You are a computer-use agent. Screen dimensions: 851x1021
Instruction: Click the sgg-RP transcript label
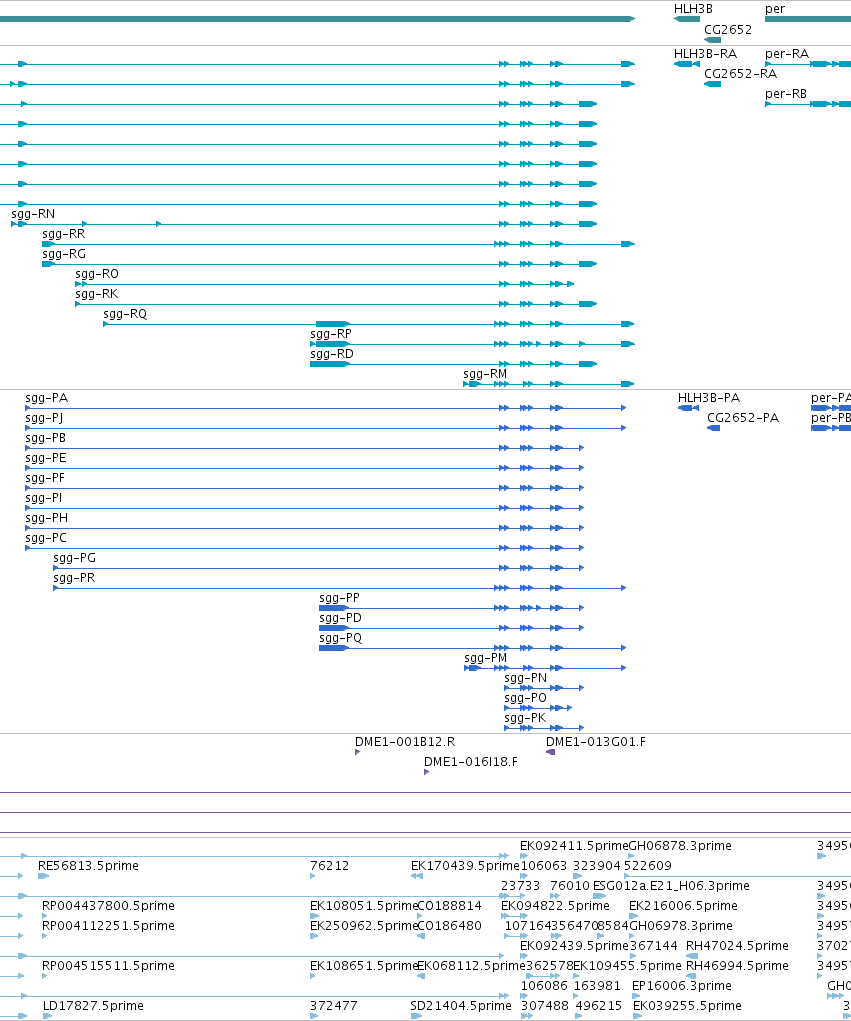331,334
